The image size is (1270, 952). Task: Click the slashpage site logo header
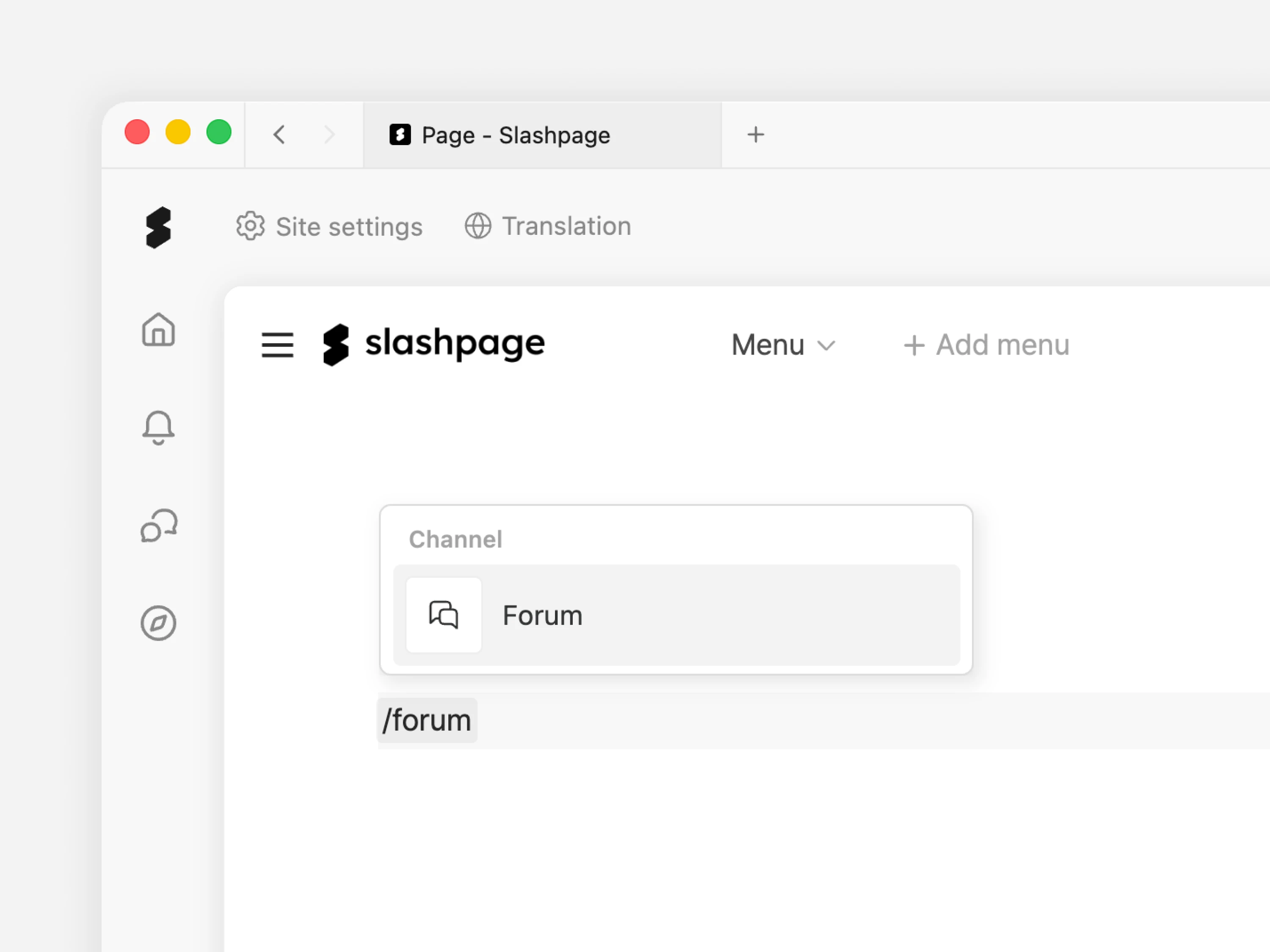click(x=433, y=344)
